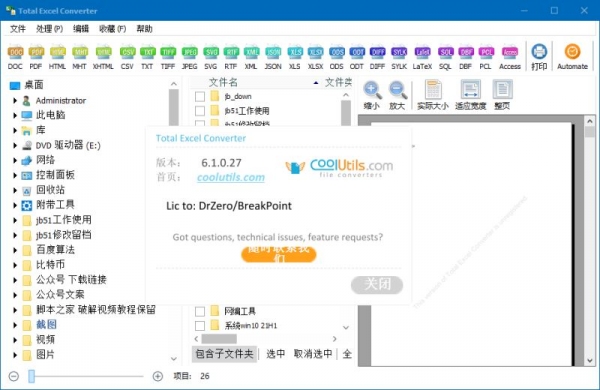The height and width of the screenshot is (390, 600).
Task: Select XML output format
Action: [251, 57]
